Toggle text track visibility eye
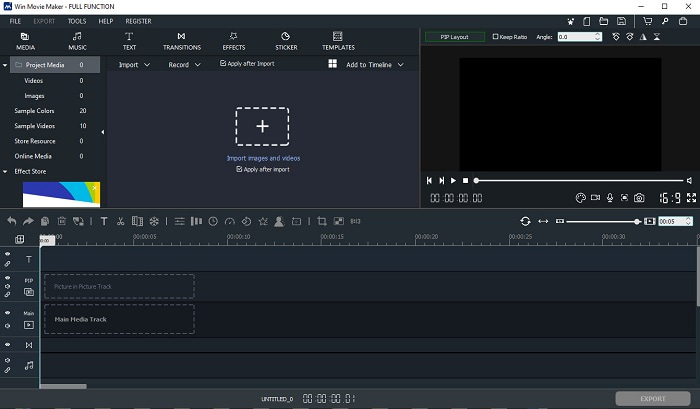This screenshot has height=409, width=700. 8,254
